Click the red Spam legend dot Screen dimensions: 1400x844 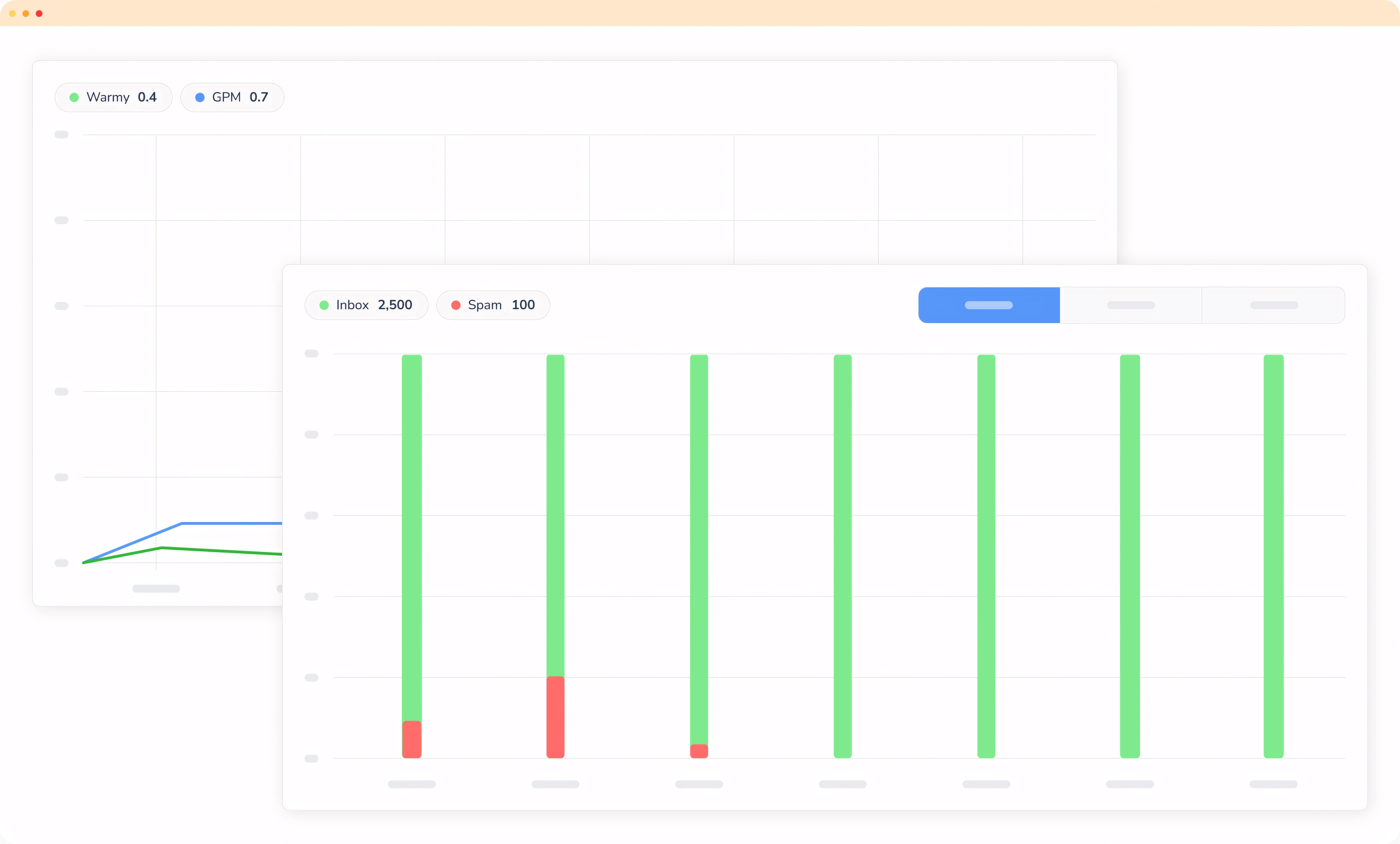coord(456,305)
